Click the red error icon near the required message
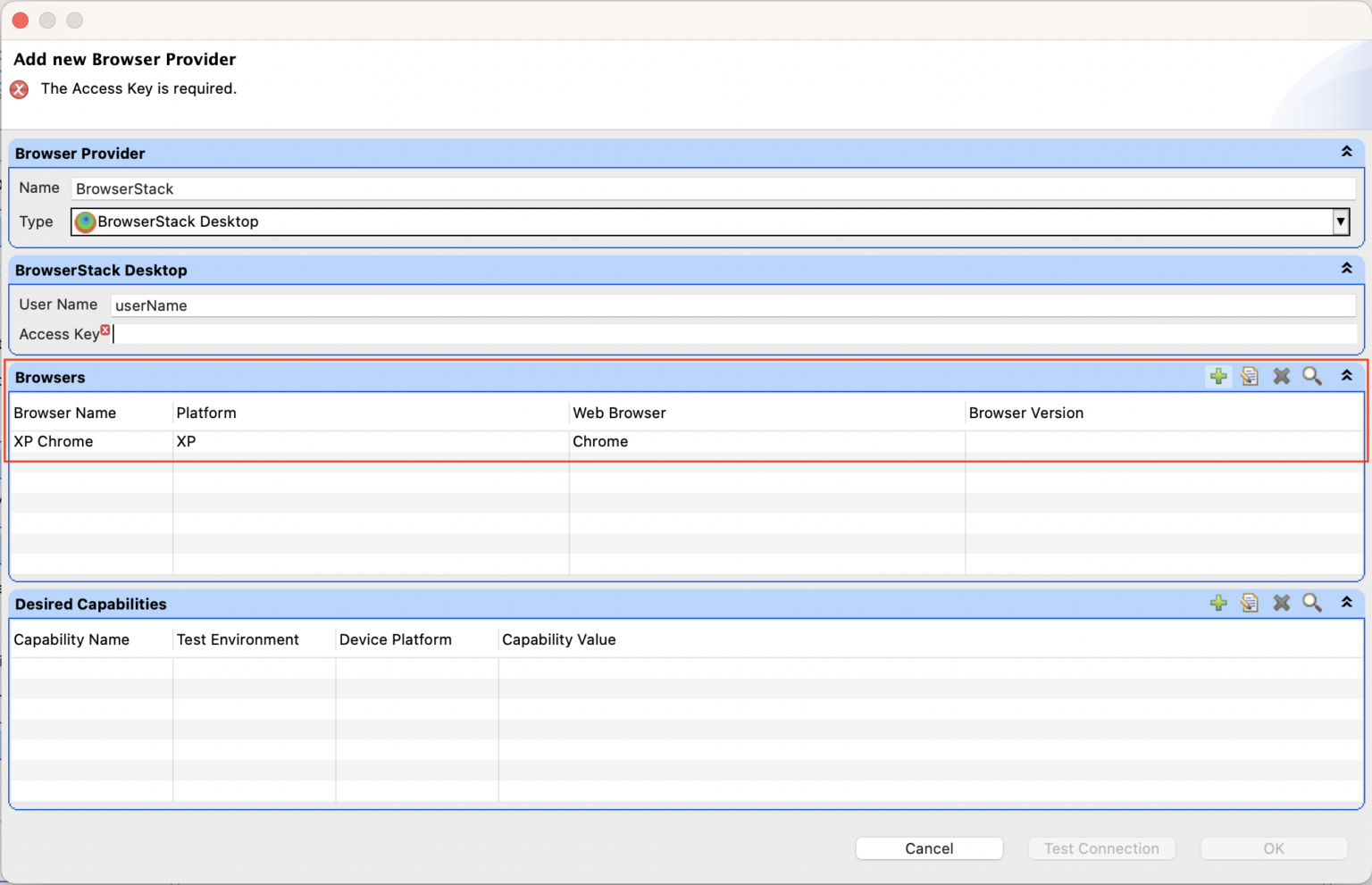Image resolution: width=1372 pixels, height=885 pixels. [x=19, y=89]
